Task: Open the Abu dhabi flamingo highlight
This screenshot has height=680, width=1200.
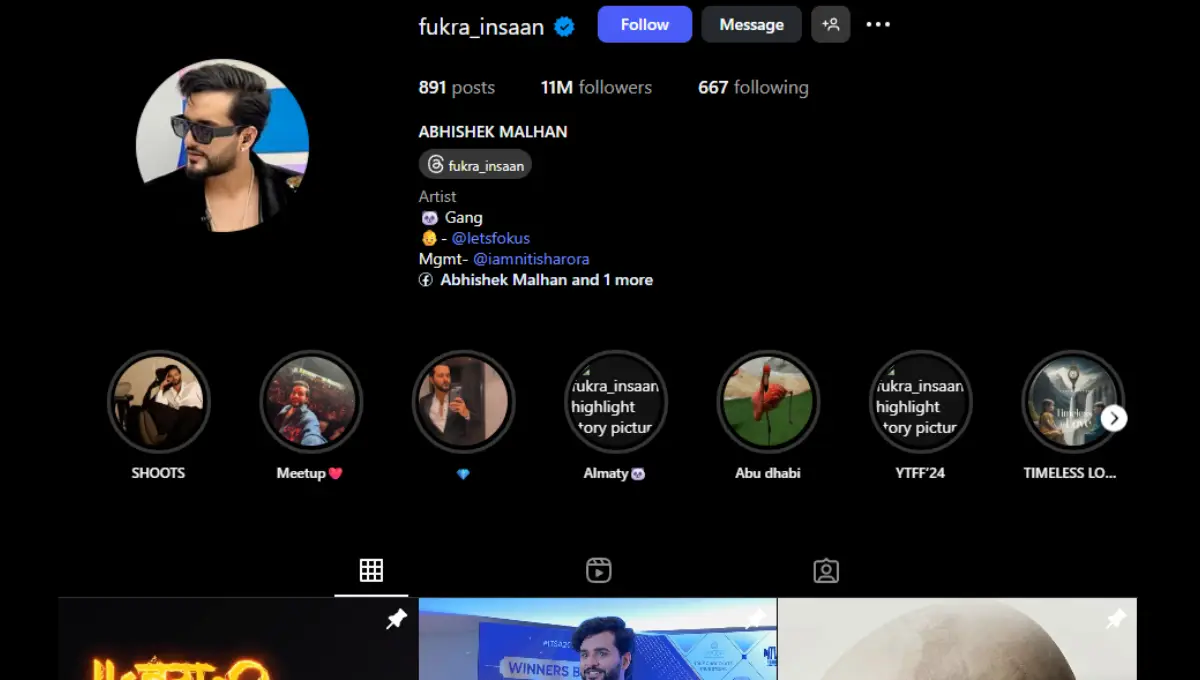Action: tap(768, 402)
